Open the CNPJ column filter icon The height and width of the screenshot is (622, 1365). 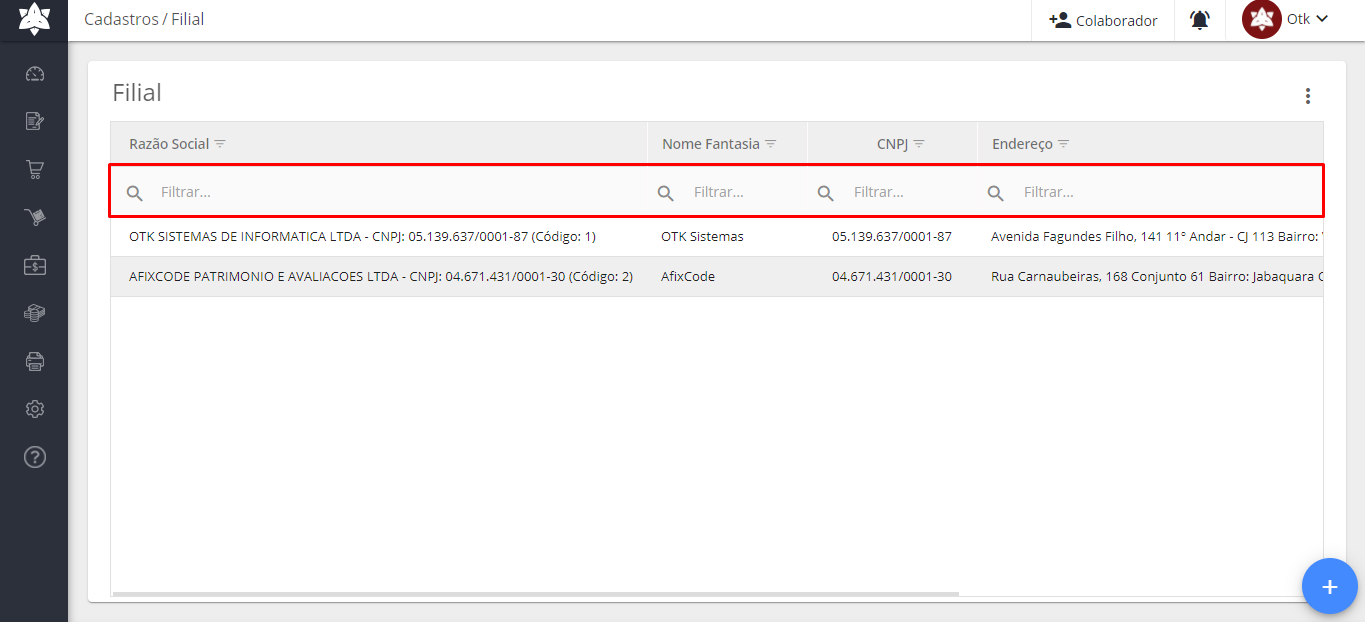(x=919, y=144)
